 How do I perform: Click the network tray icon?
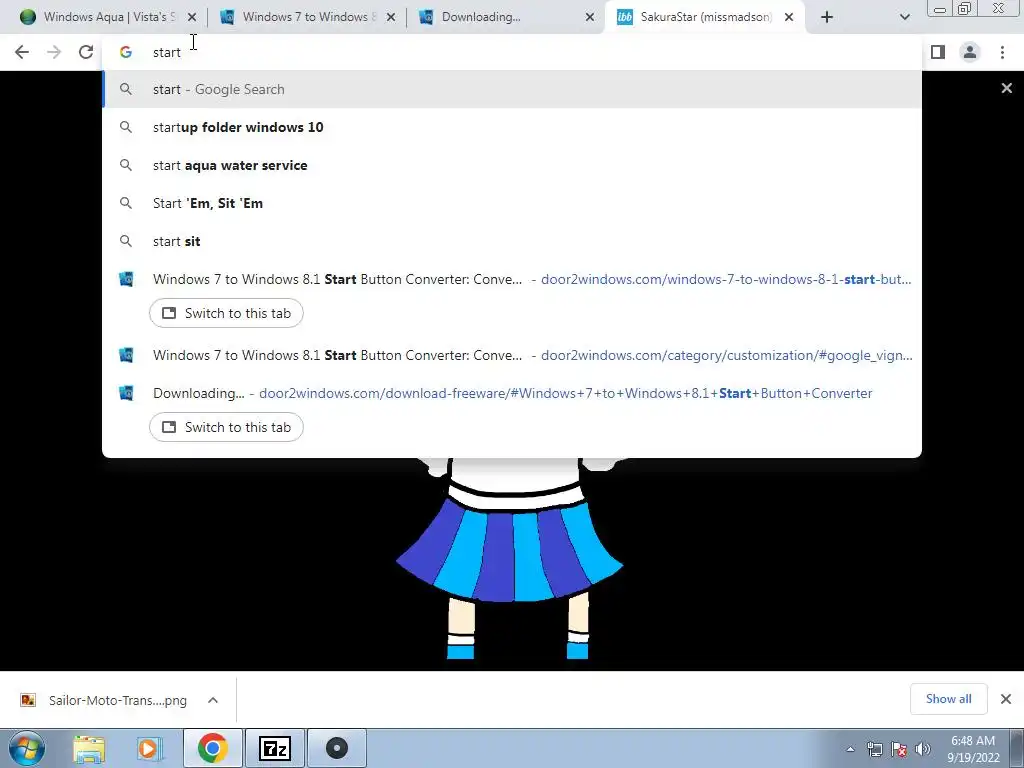[874, 749]
